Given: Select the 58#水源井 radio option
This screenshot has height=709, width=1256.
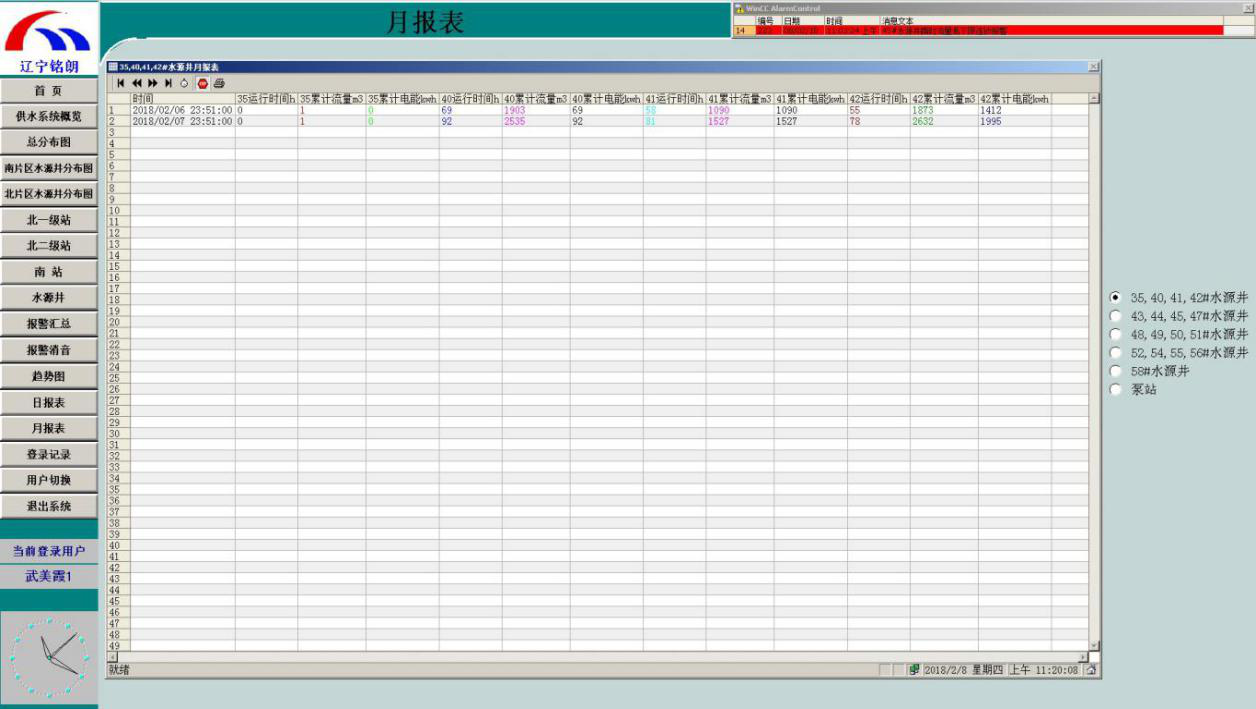Looking at the screenshot, I should pos(1116,371).
